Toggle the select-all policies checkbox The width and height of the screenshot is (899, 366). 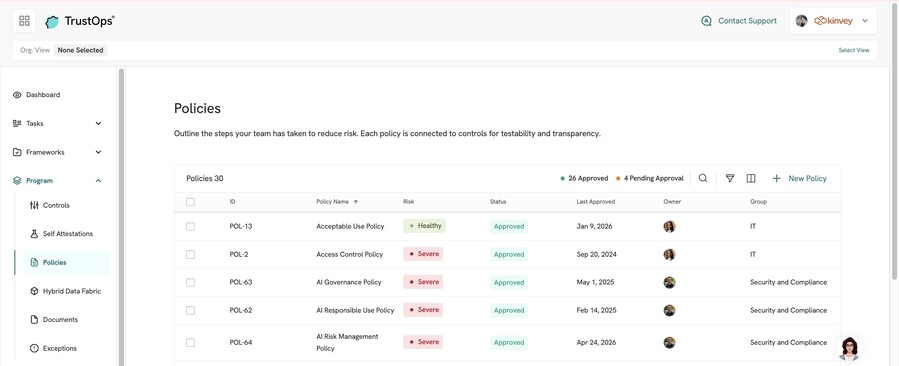(190, 202)
